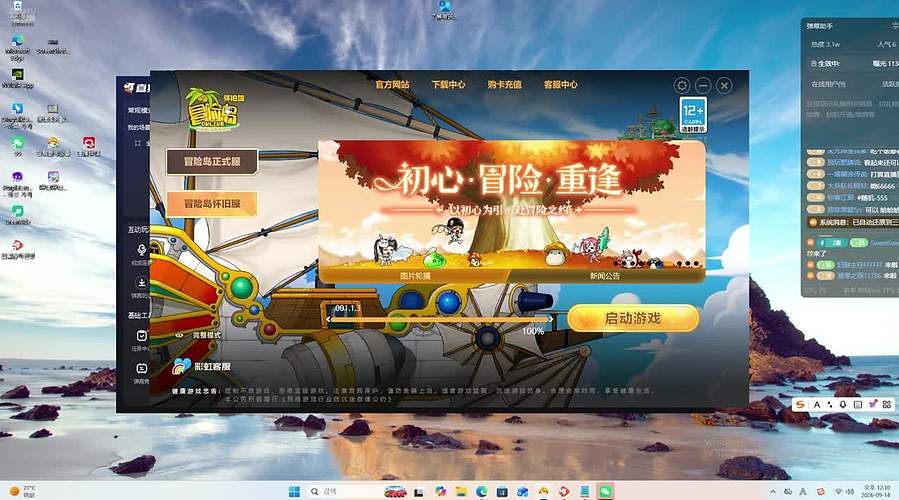Toggle the 完整模式 eye option
This screenshot has width=899, height=500.
(198, 335)
